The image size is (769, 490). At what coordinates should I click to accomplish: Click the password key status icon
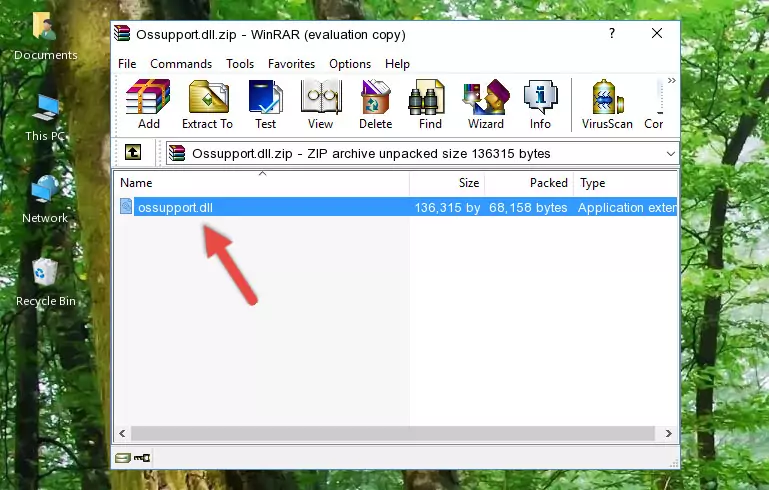[142, 458]
